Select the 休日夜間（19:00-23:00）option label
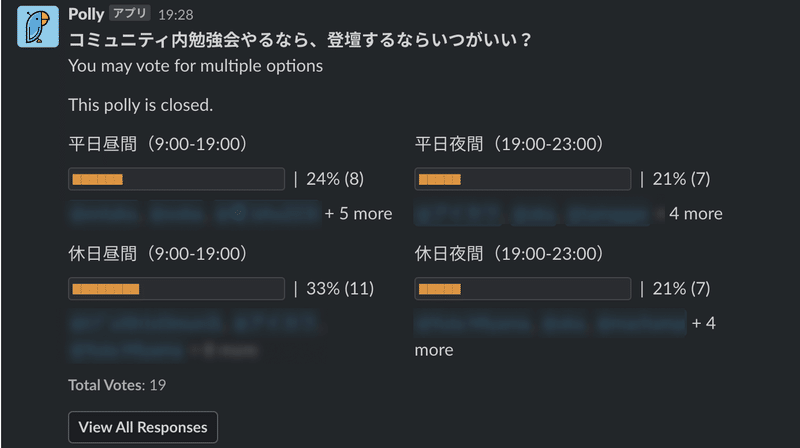 point(509,254)
